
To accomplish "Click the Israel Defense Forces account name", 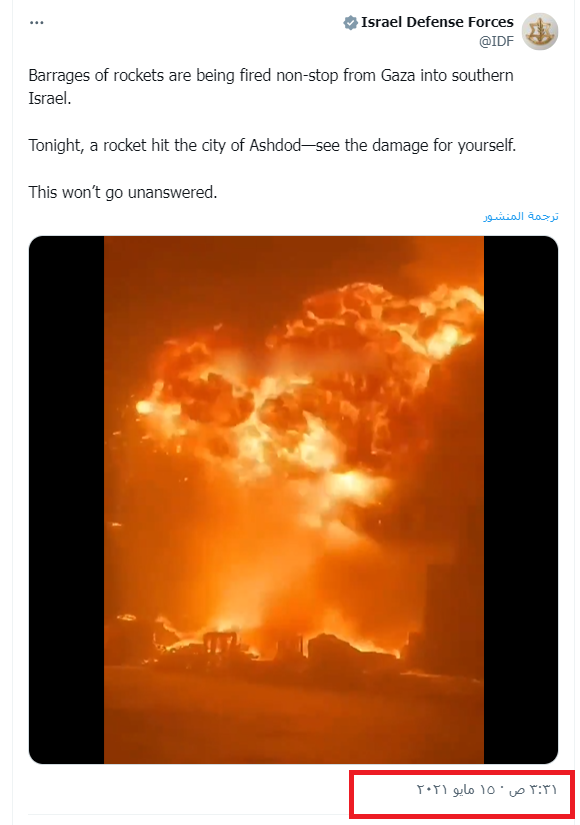I will tap(437, 22).
